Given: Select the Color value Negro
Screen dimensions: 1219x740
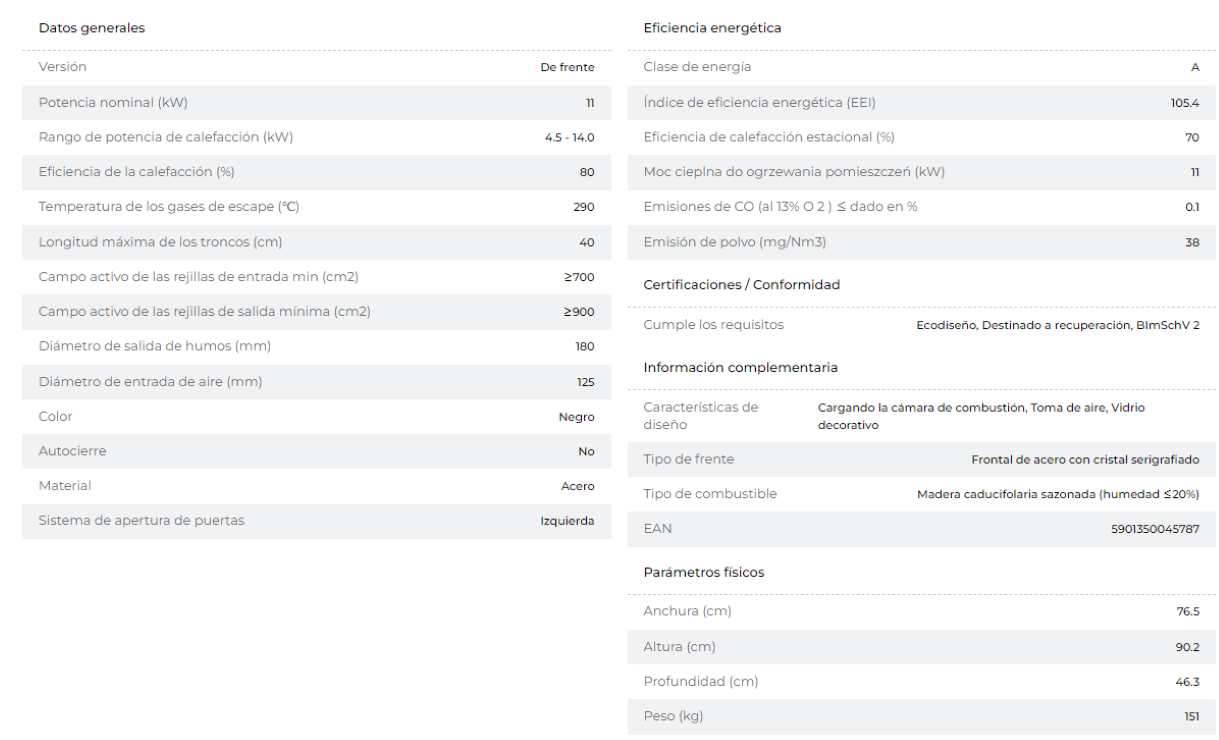Looking at the screenshot, I should 577,417.
